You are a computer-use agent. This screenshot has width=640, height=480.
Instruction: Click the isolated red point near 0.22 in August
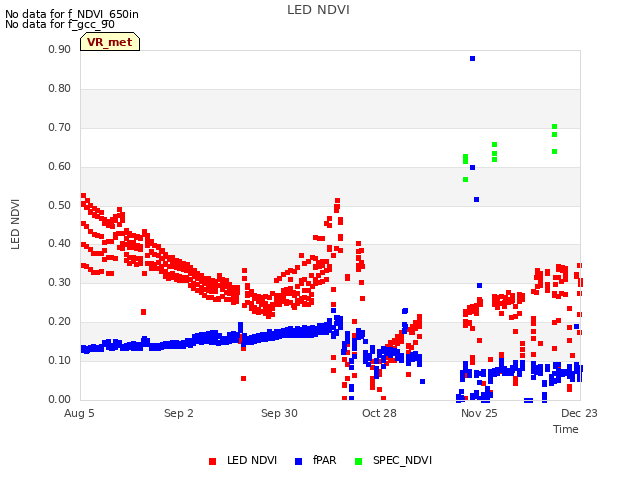click(x=143, y=312)
